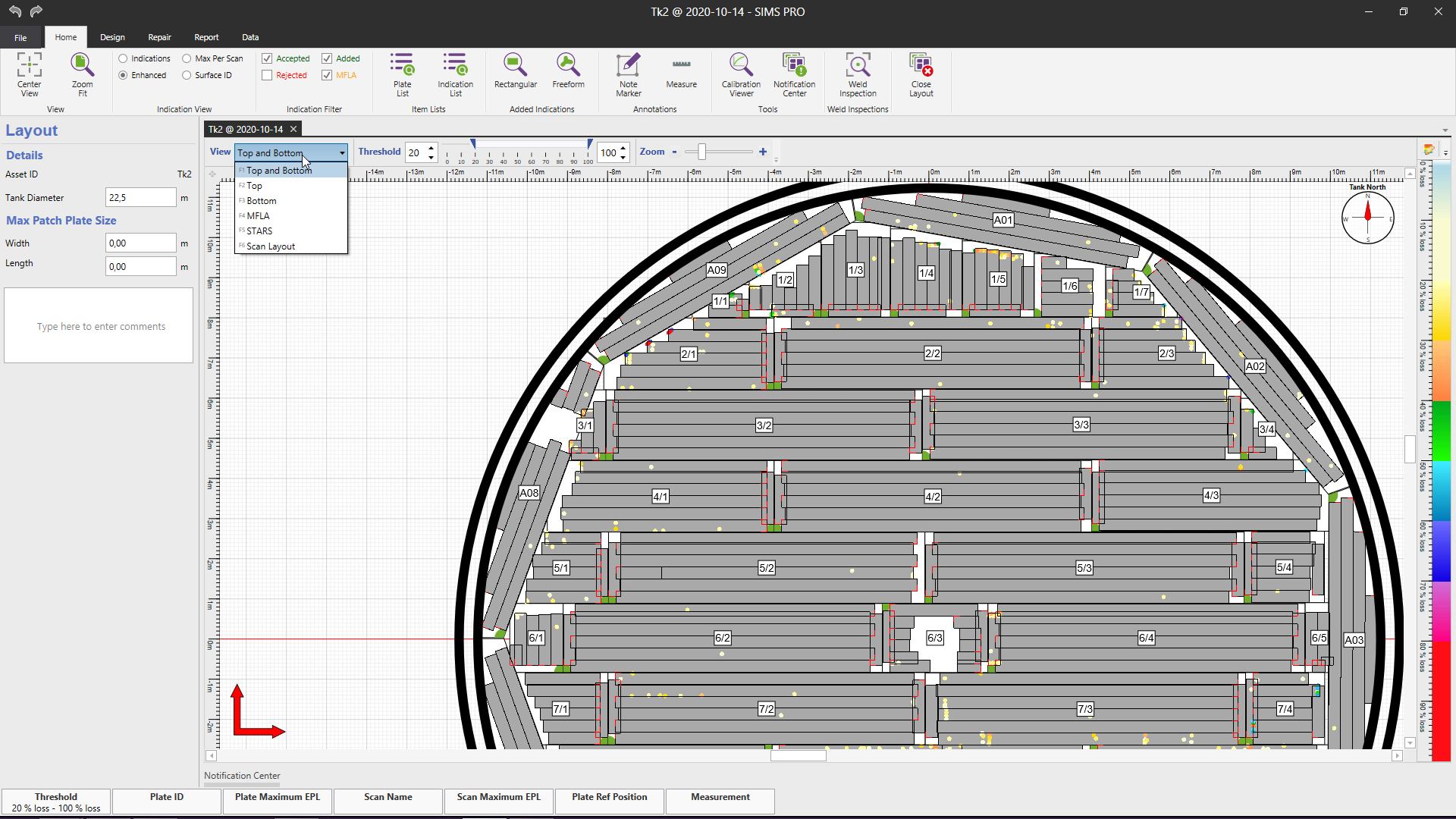This screenshot has width=1456, height=819.
Task: Select MFLA in the View dropdown list
Action: click(x=258, y=216)
